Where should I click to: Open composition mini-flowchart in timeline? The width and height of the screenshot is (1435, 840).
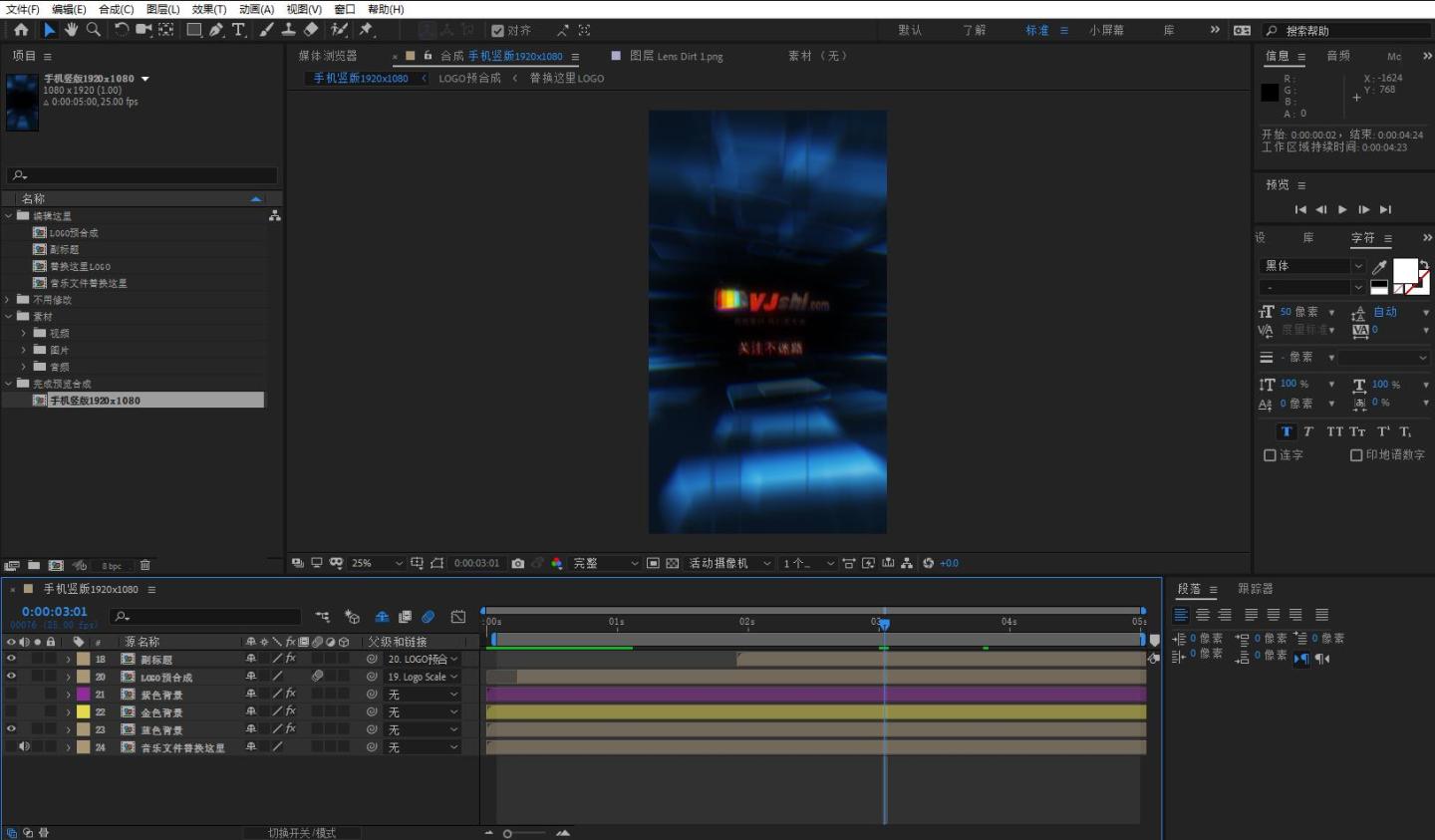coord(322,617)
